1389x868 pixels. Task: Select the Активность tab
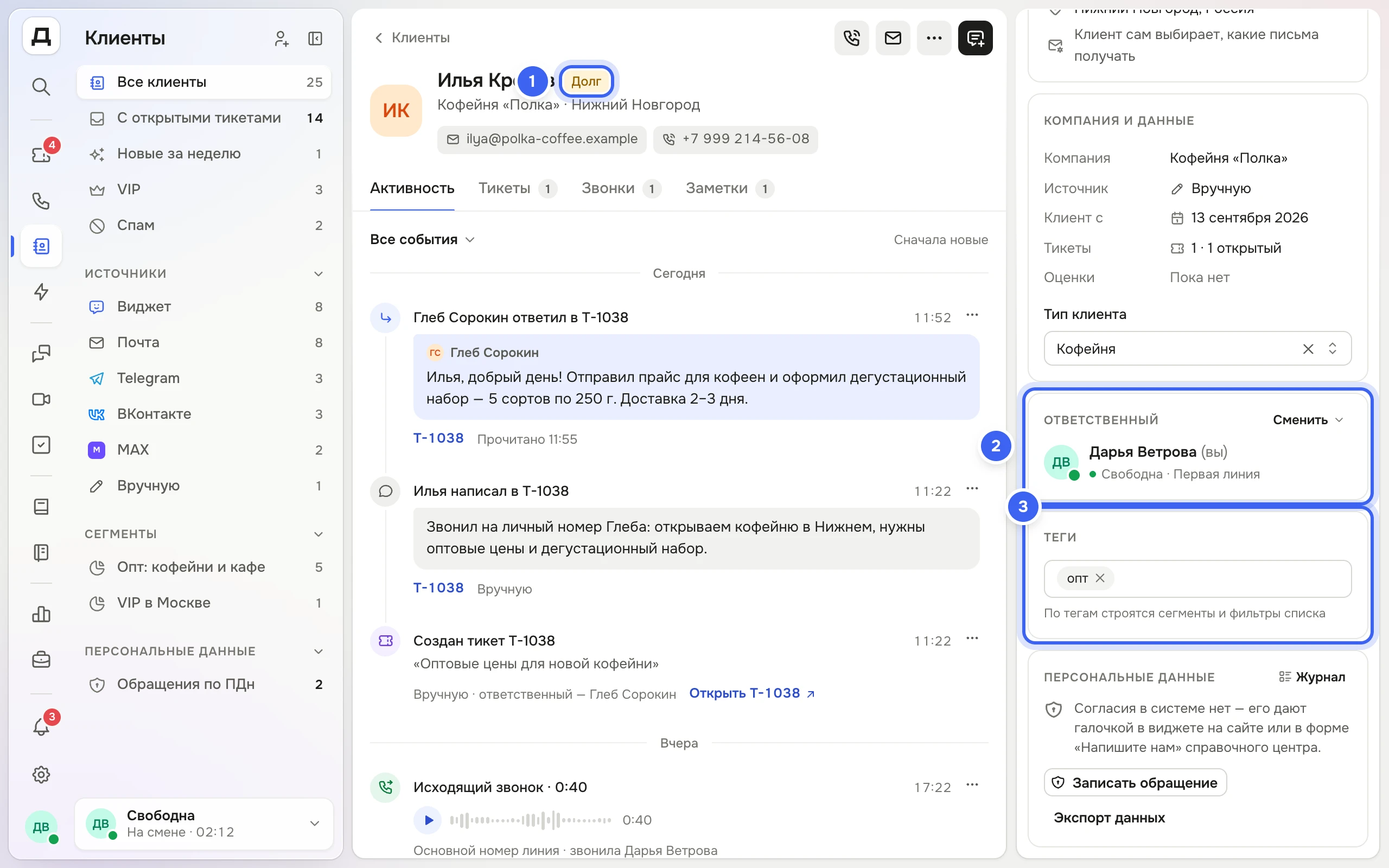tap(412, 188)
